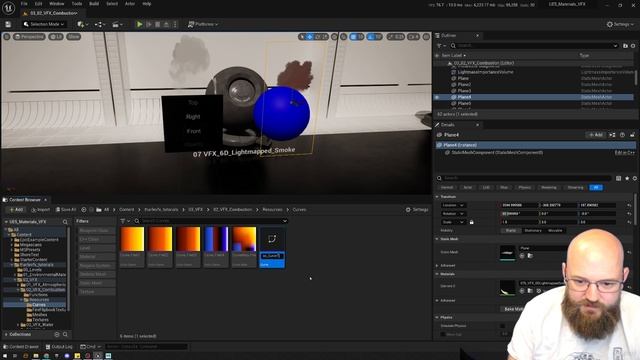Viewport: 640px width, 360px height.
Task: Open viewport hamburger options menu
Action: pos(7,37)
